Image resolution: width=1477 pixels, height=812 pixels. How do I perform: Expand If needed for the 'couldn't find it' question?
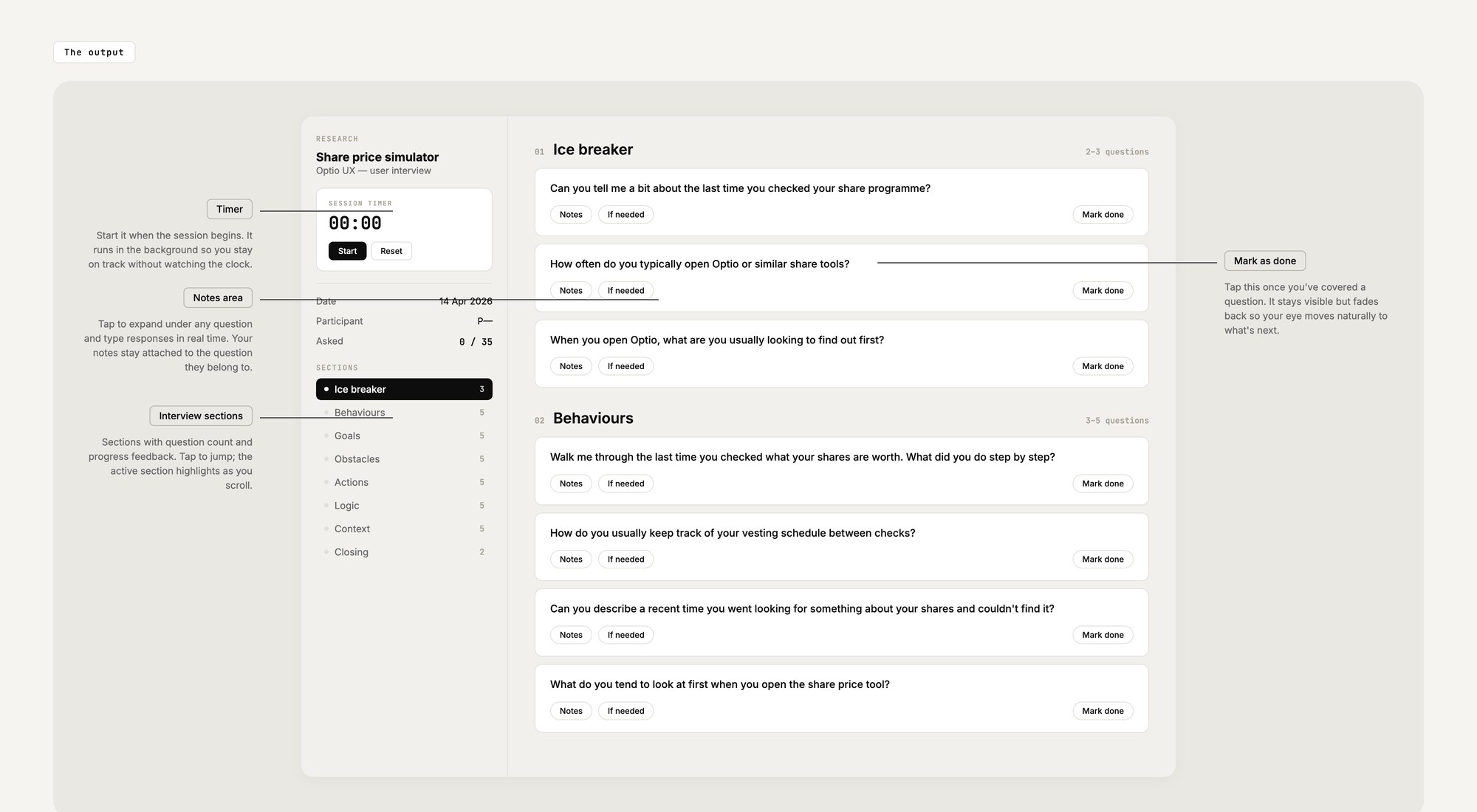tap(626, 635)
